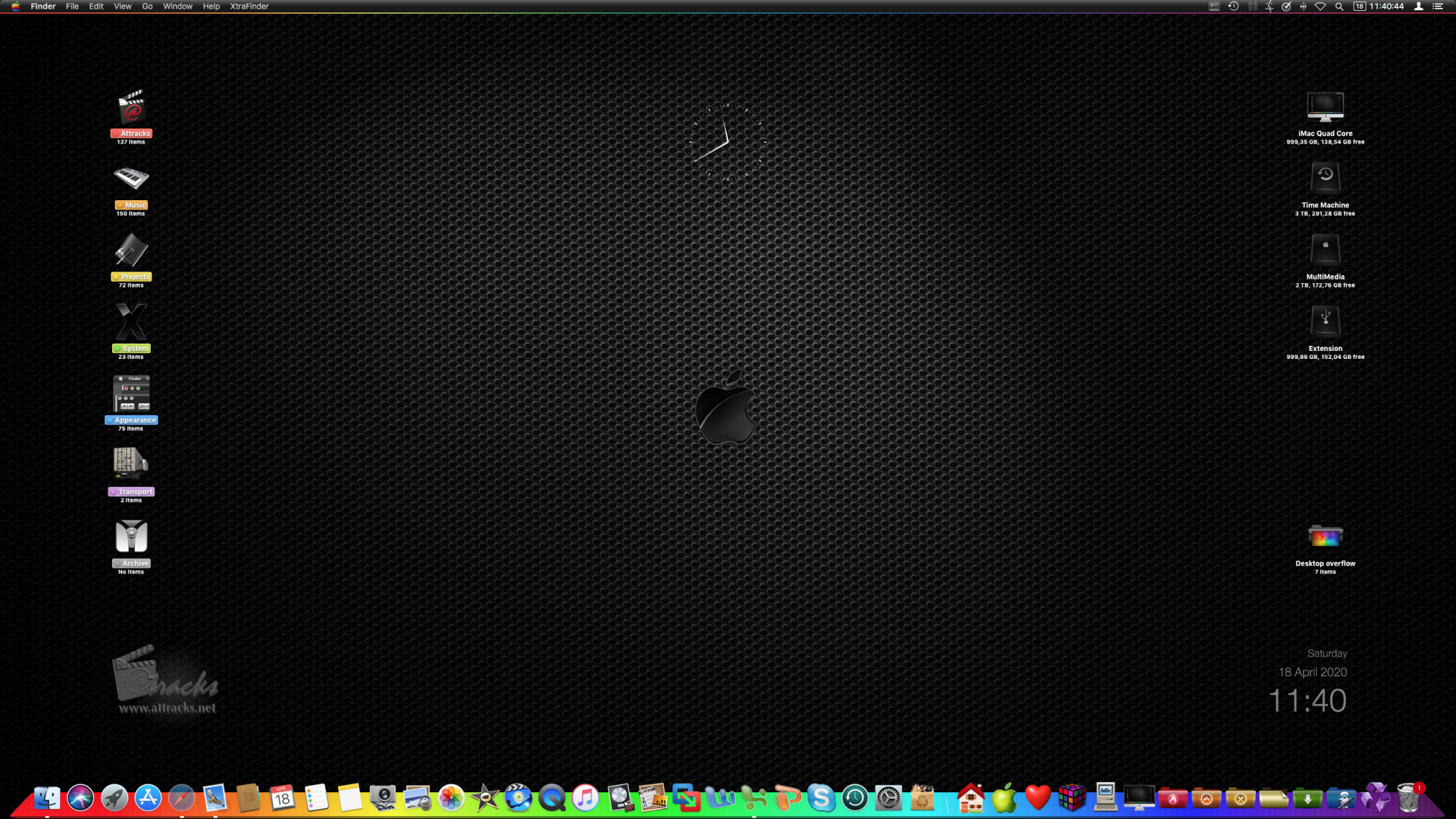Open Contacts book icon in Dock
Viewport: 1456px width, 819px height.
[248, 798]
